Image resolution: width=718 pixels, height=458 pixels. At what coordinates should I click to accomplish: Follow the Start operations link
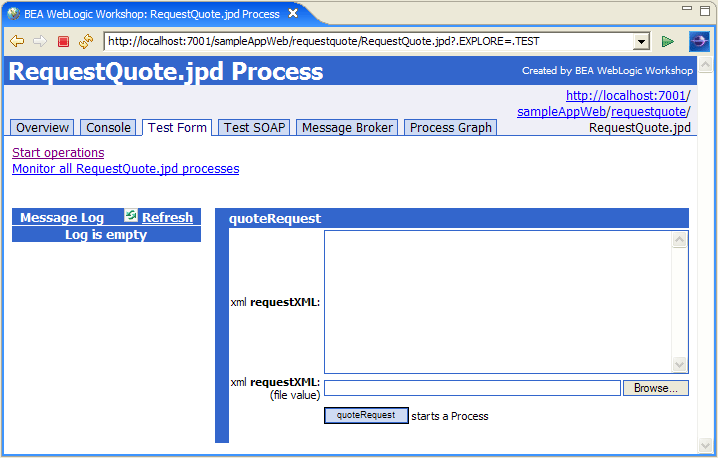pos(58,153)
